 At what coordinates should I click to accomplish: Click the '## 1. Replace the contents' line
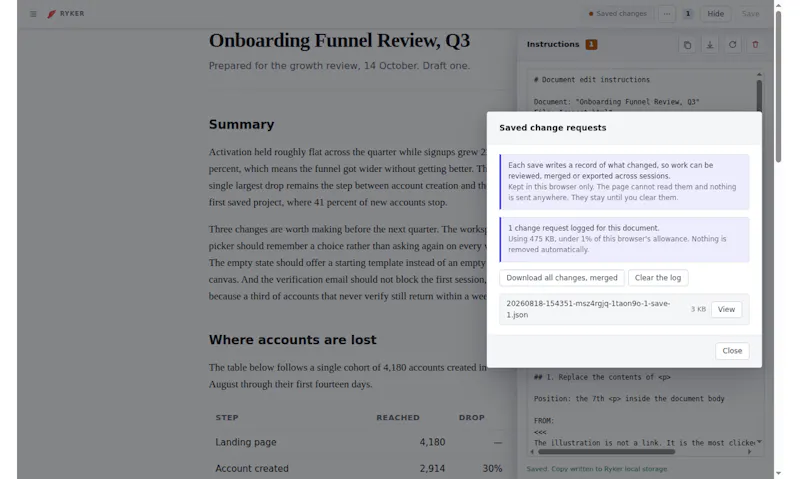(x=602, y=377)
